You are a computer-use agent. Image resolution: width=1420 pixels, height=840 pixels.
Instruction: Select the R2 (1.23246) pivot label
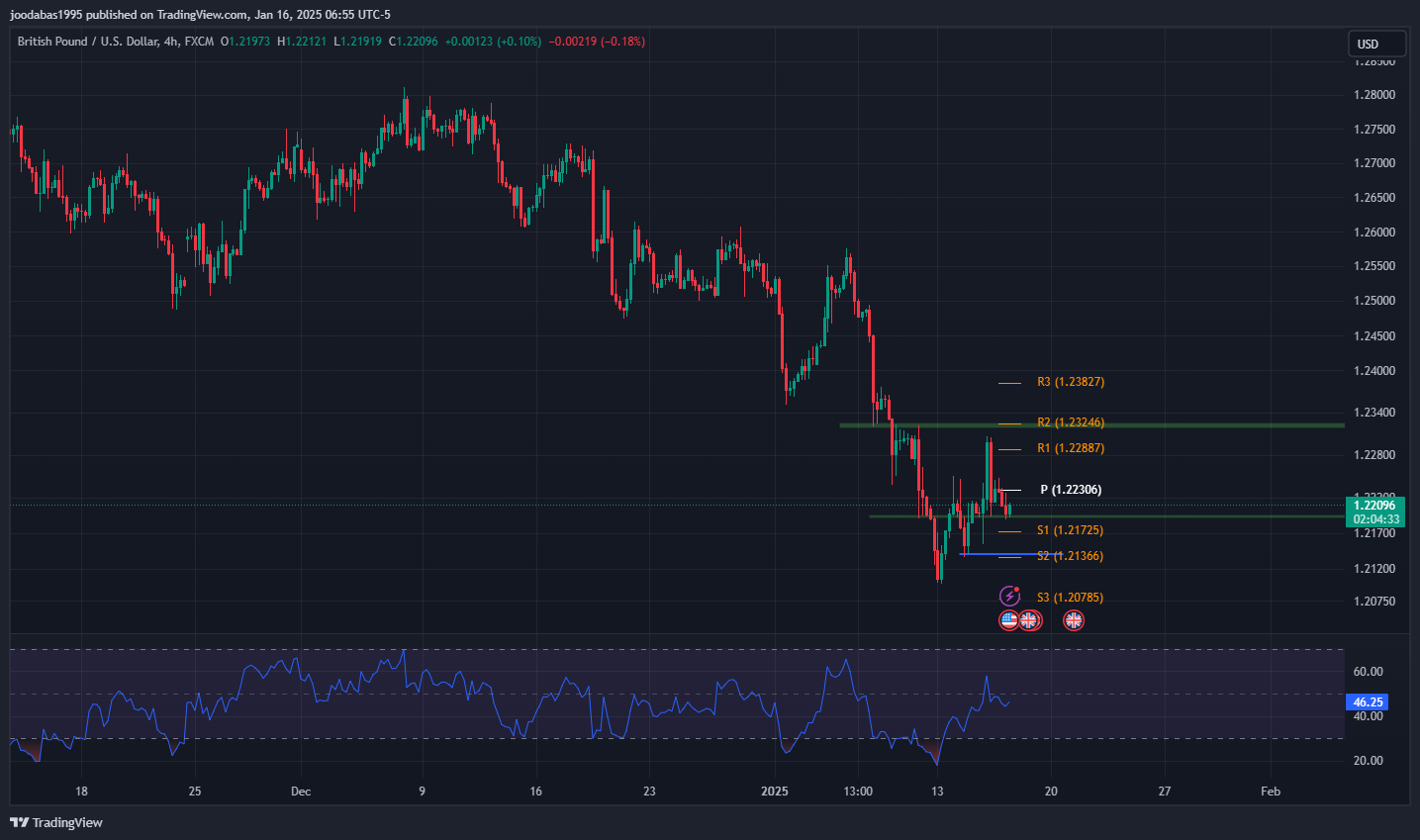pyautogui.click(x=1070, y=422)
